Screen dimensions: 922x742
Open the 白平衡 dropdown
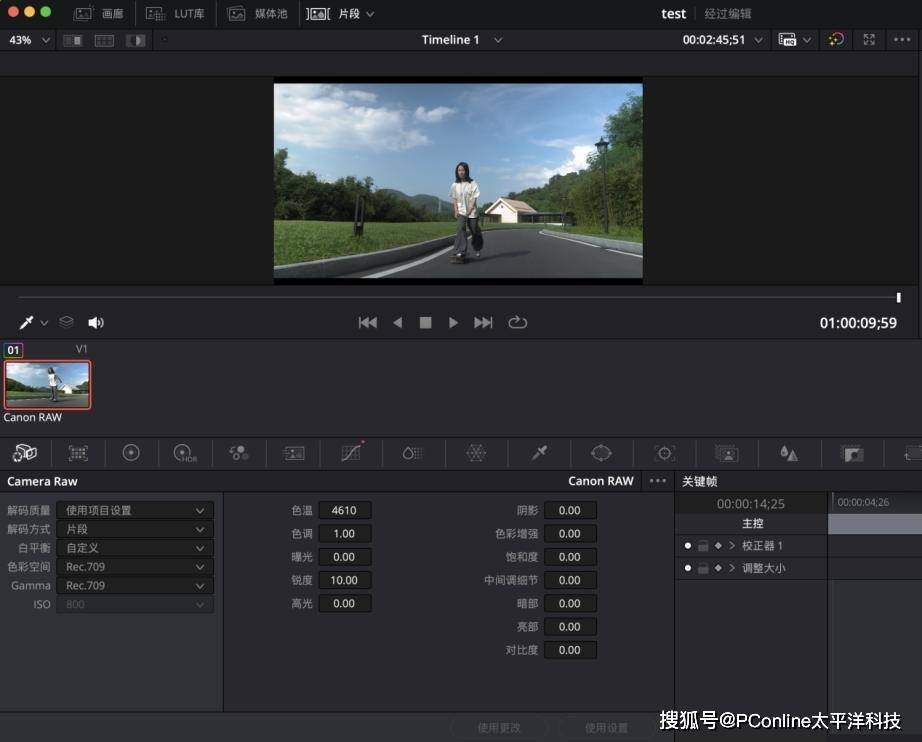tap(134, 548)
